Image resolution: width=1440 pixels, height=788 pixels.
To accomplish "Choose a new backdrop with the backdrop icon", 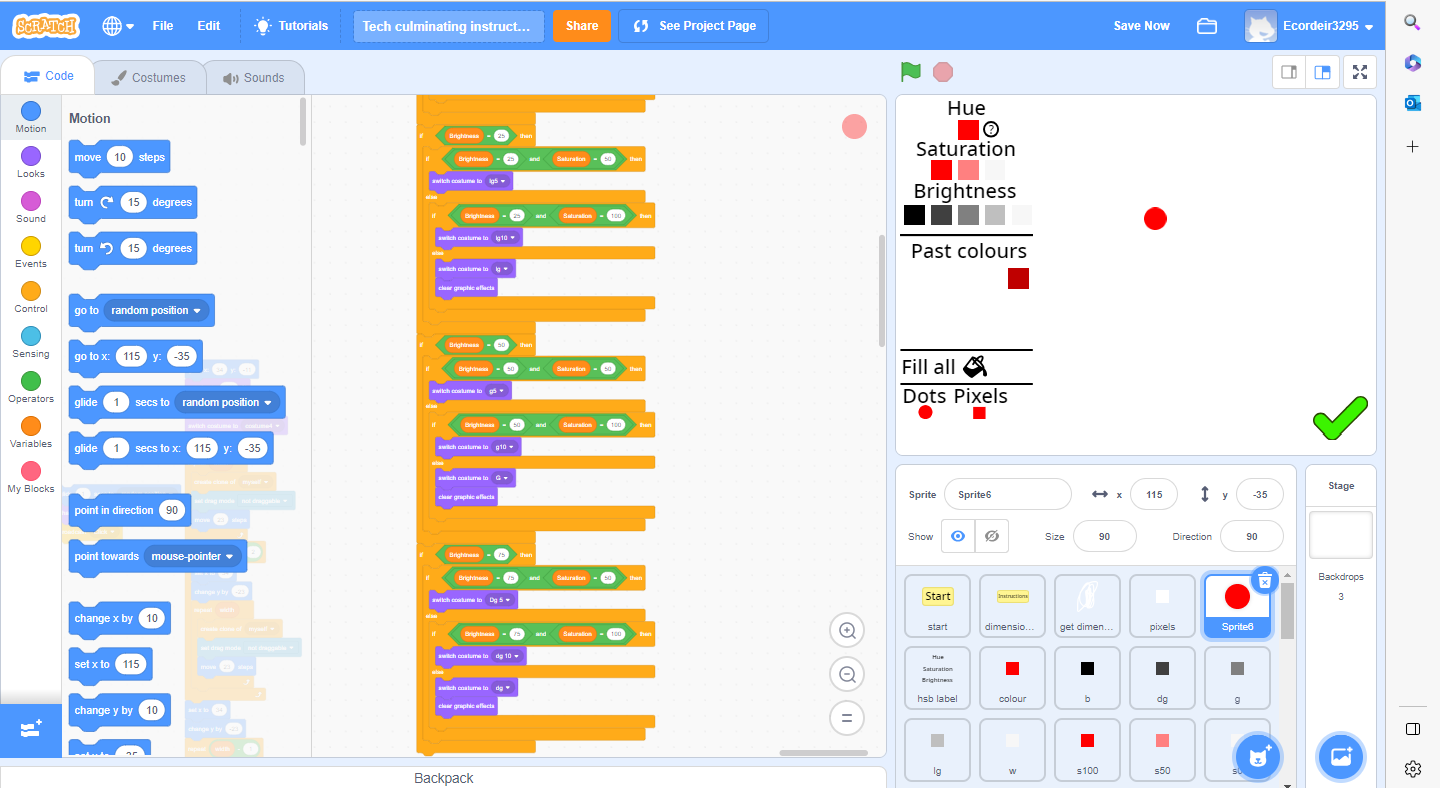I will pyautogui.click(x=1340, y=757).
